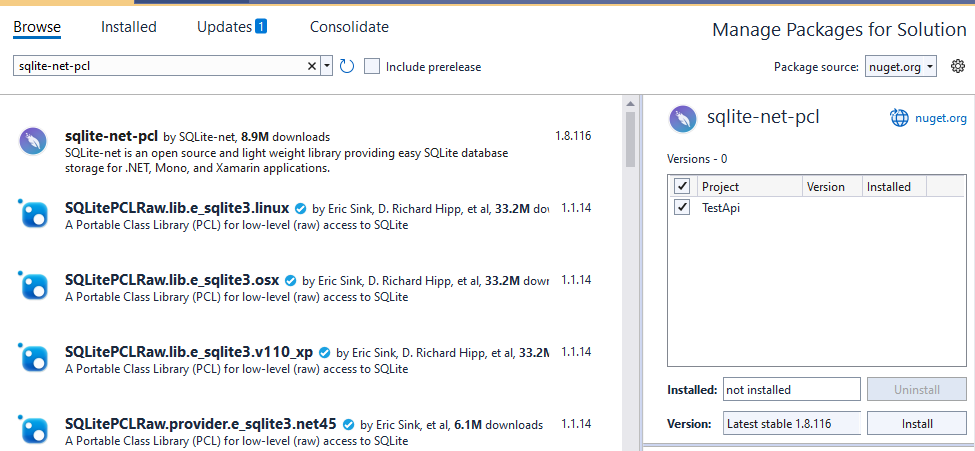The width and height of the screenshot is (975, 451).
Task: Click the Installed field showing not installed
Action: tap(792, 389)
